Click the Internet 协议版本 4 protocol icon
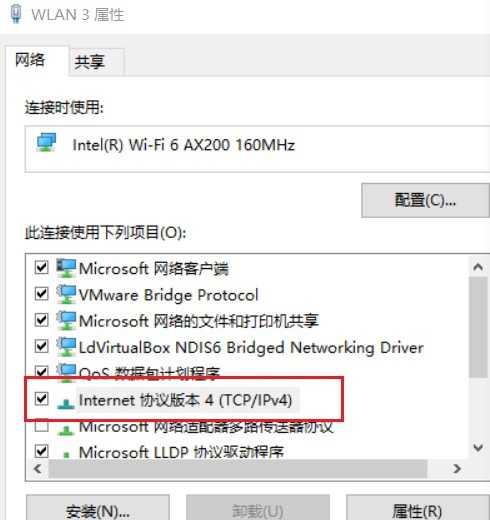Viewport: 490px width, 520px height. [x=66, y=403]
